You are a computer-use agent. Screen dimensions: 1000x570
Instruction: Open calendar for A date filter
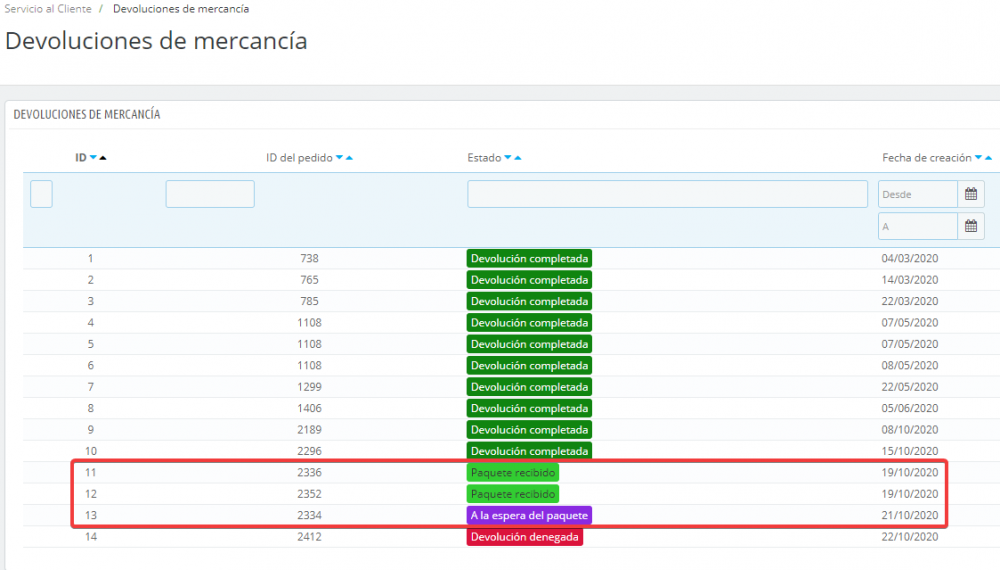pos(971,226)
